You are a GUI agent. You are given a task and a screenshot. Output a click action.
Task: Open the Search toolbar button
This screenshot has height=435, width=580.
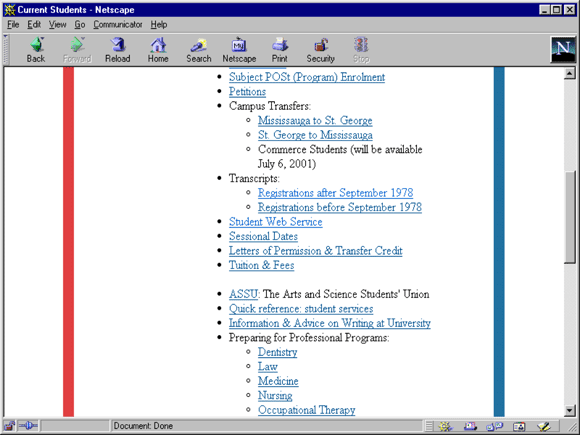pos(199,50)
